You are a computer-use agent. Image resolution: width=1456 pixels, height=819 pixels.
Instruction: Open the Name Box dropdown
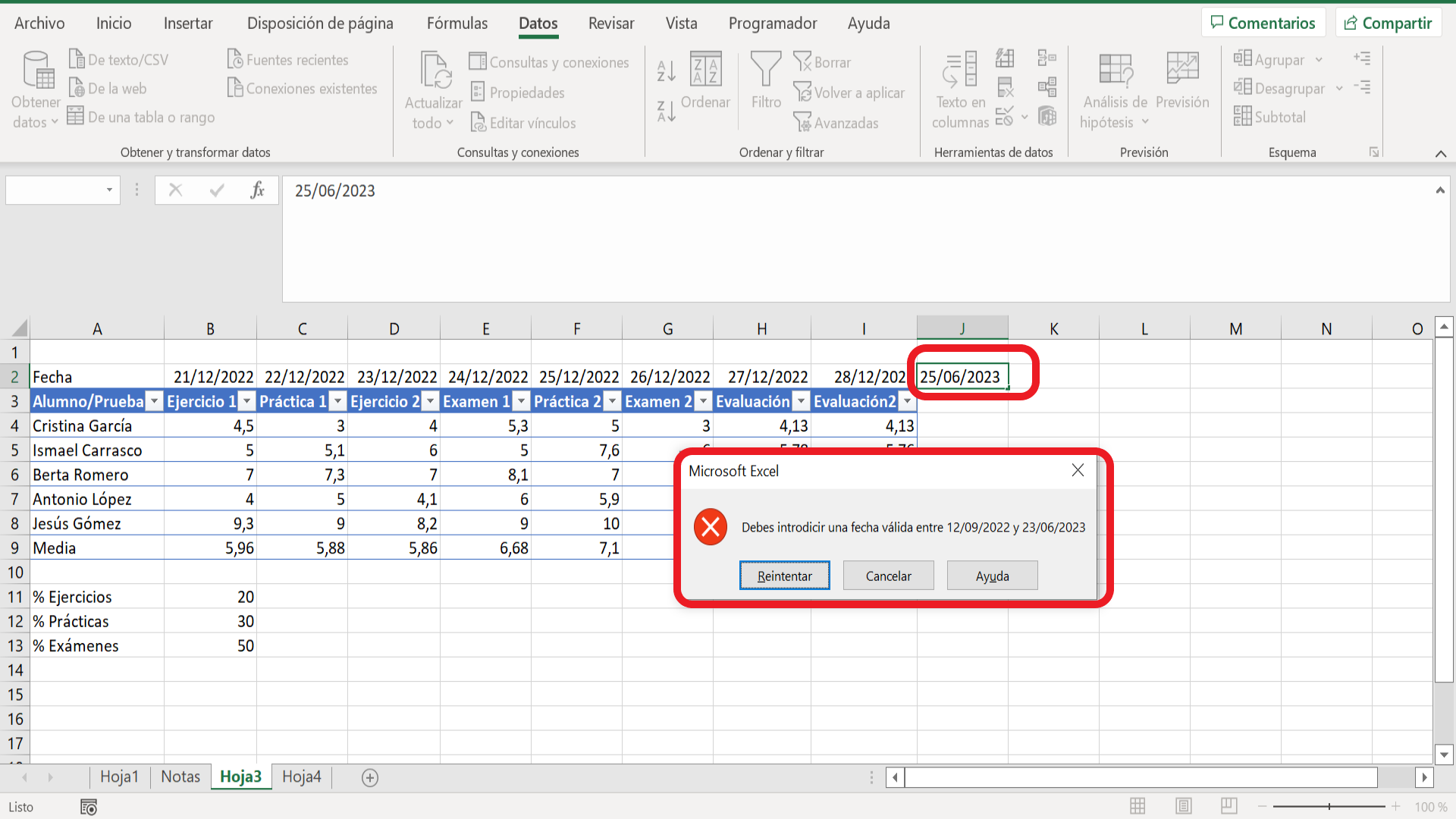pyautogui.click(x=109, y=190)
